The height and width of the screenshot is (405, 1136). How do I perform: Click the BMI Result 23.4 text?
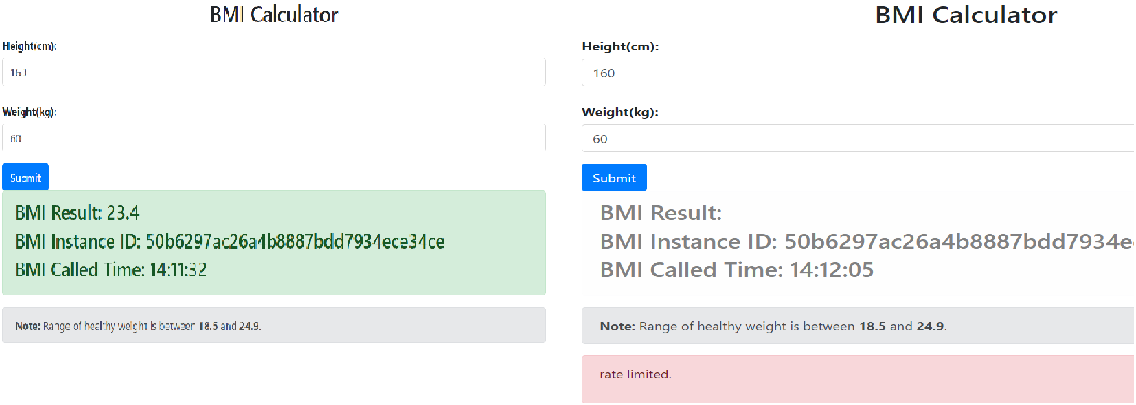[77, 212]
